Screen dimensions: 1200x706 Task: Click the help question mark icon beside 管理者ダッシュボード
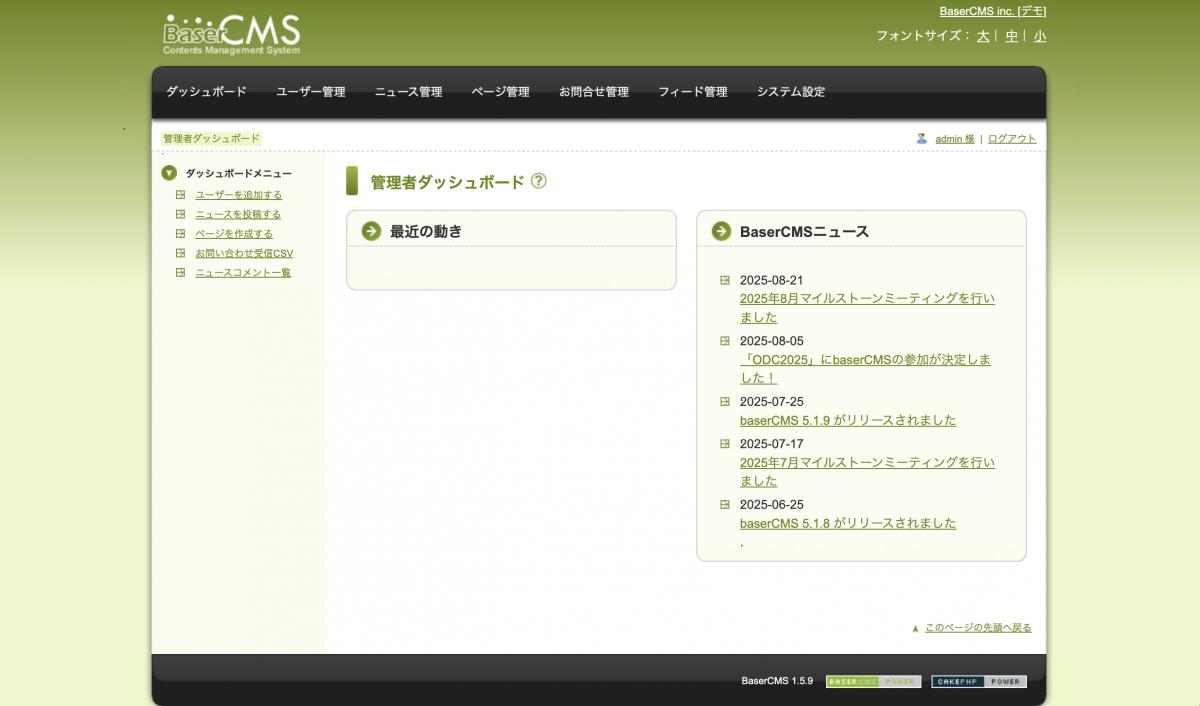coord(539,181)
